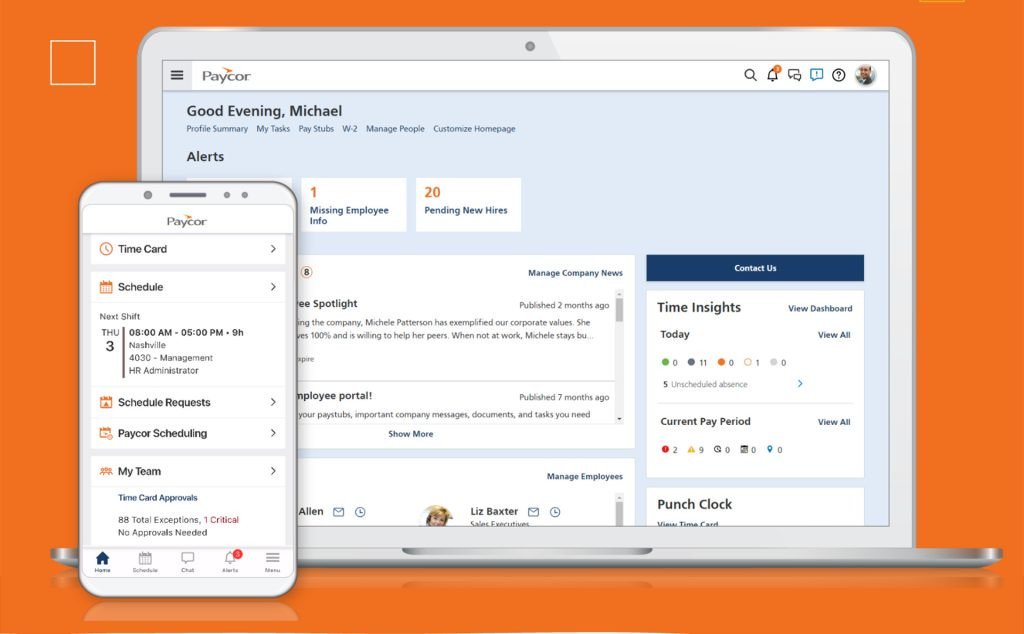Click Show More under company news

coord(411,434)
